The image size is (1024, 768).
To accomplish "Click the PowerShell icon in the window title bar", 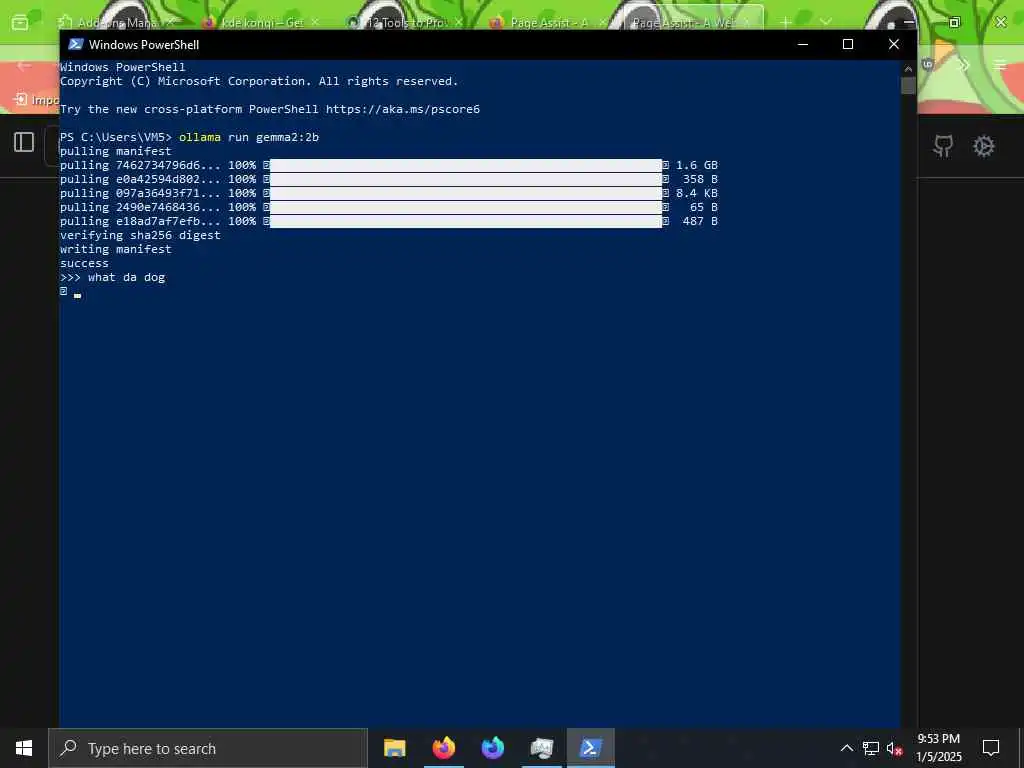I will pyautogui.click(x=76, y=44).
